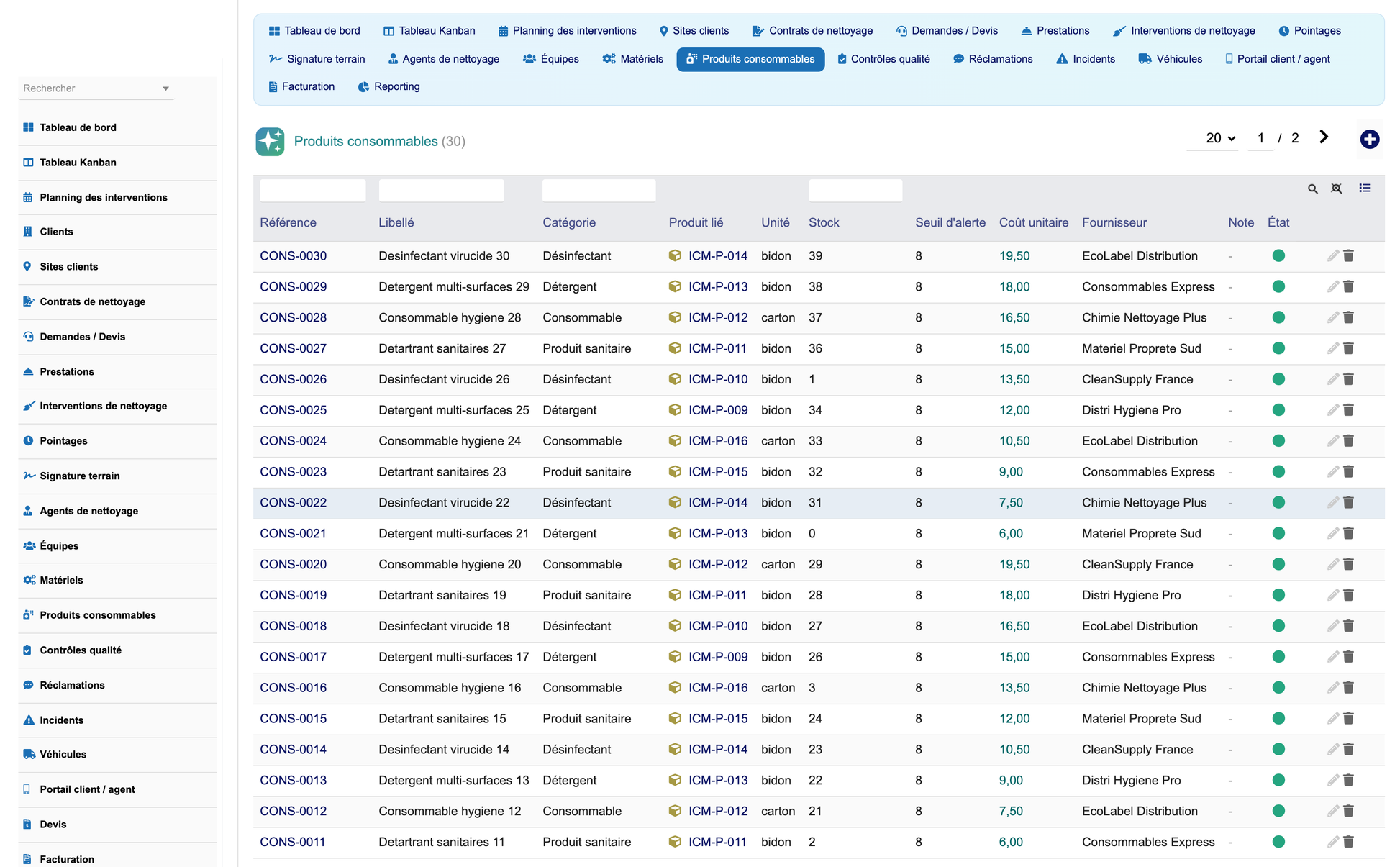Viewport: 1400px width, 867px height.
Task: Clear filters with crossed-out search icon
Action: (x=1336, y=189)
